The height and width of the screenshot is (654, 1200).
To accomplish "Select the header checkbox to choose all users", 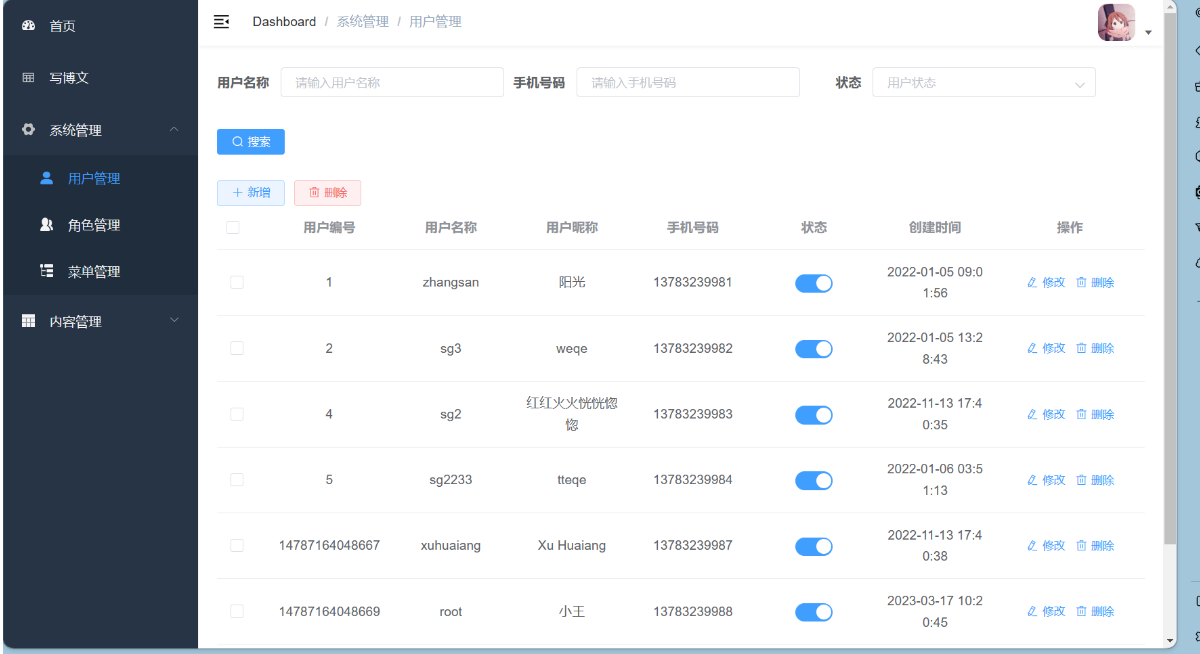I will 233,227.
